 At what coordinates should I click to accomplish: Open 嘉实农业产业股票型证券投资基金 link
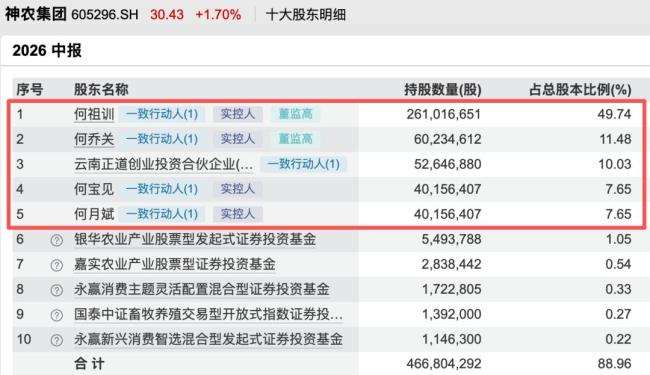pos(175,264)
